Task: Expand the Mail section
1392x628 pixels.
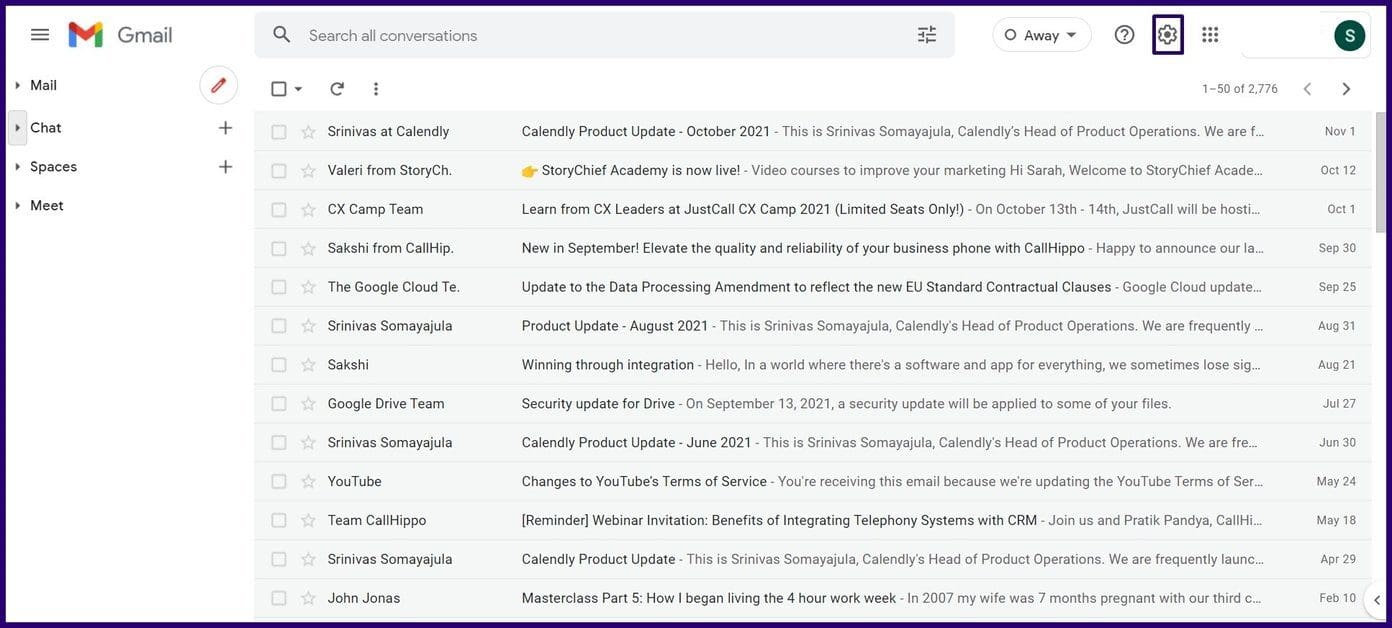Action: 17,86
